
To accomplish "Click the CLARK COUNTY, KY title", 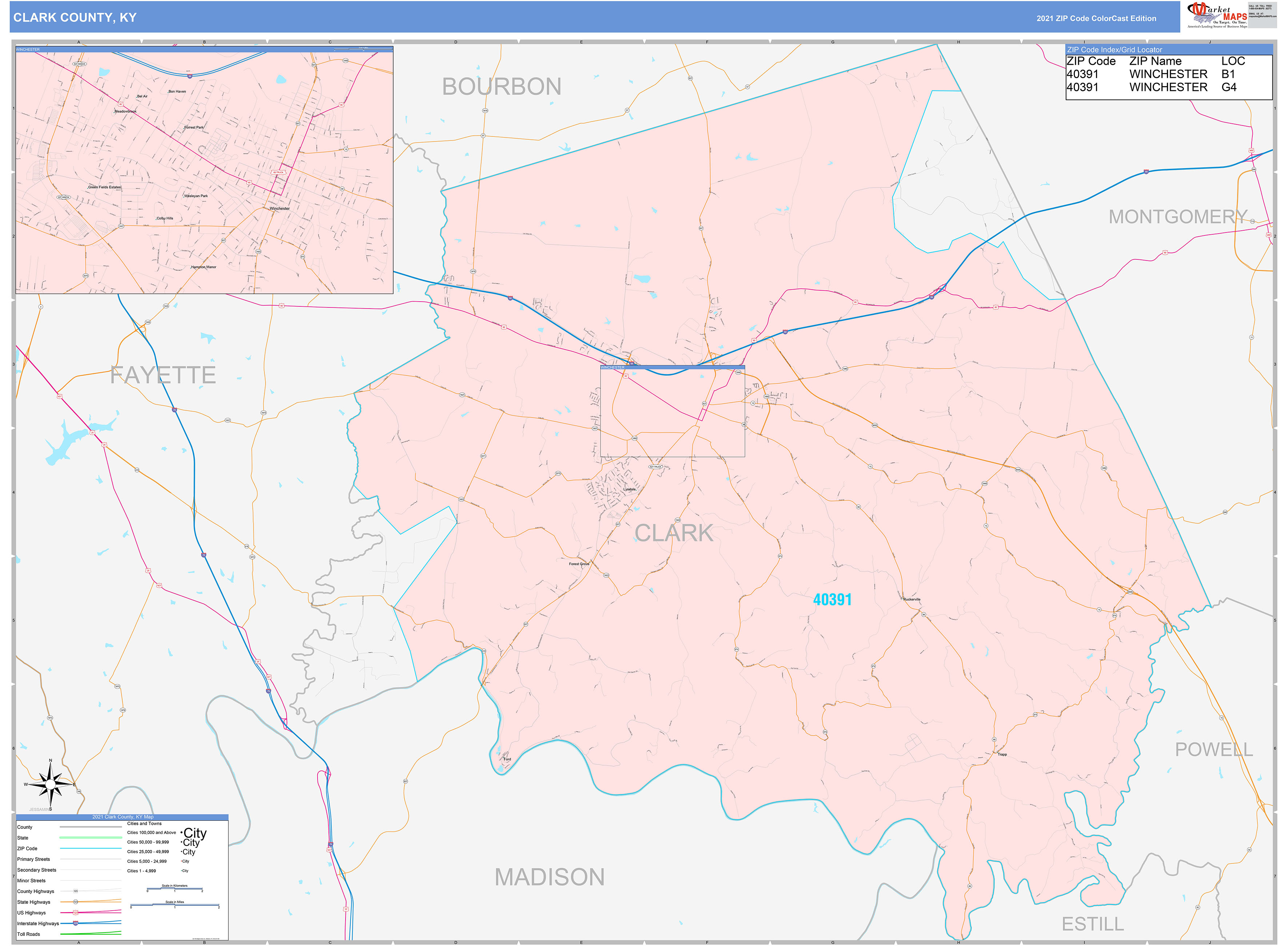I will pos(75,18).
